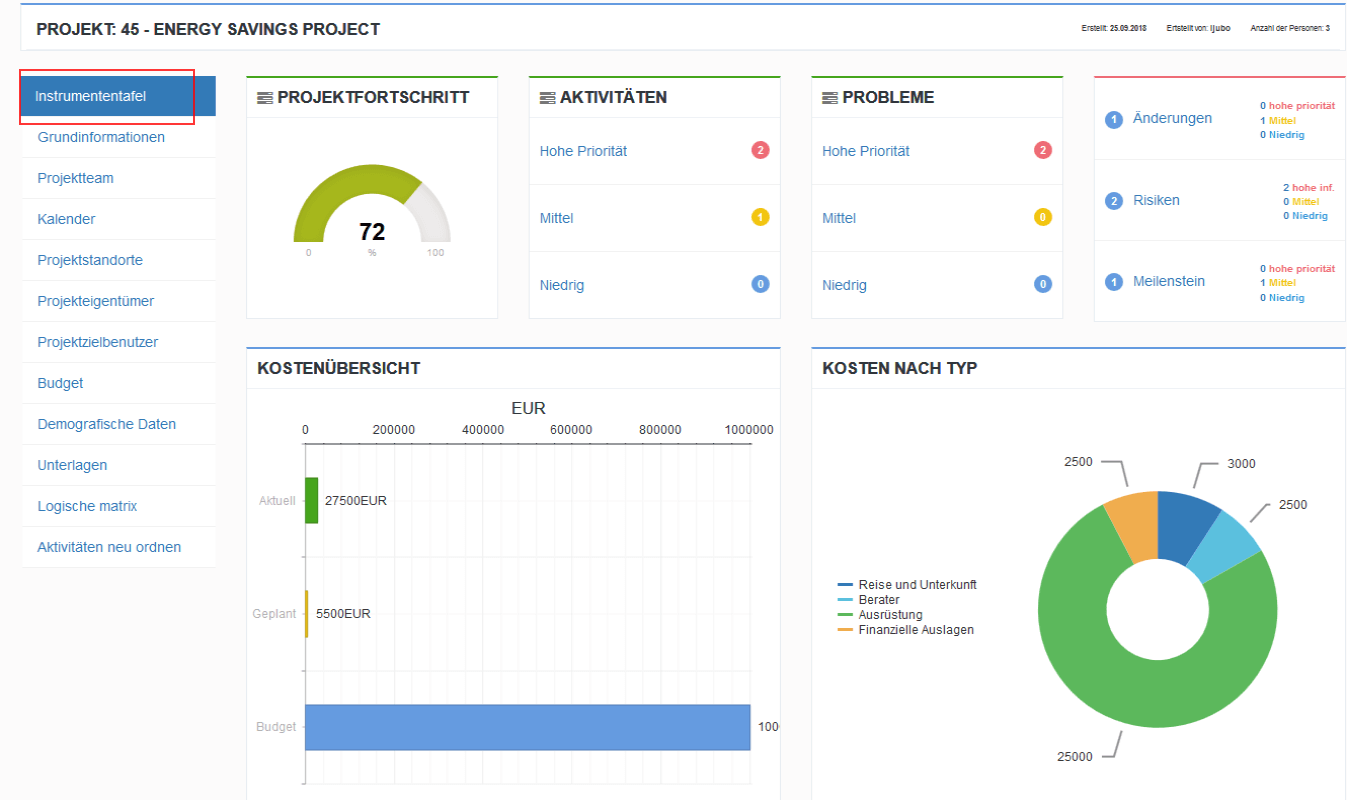This screenshot has height=800, width=1347.
Task: Click count badge next to Meilenstein
Action: click(x=1114, y=282)
